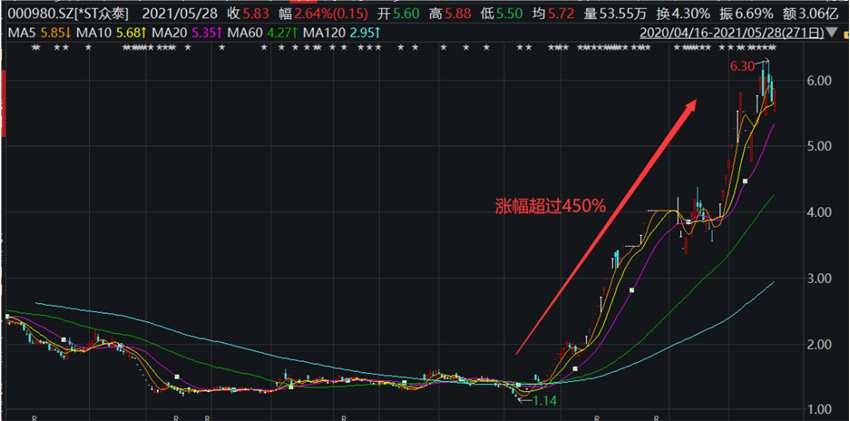Image resolution: width=850 pixels, height=421 pixels.
Task: Click the opening price 开 5.60
Action: pyautogui.click(x=398, y=12)
